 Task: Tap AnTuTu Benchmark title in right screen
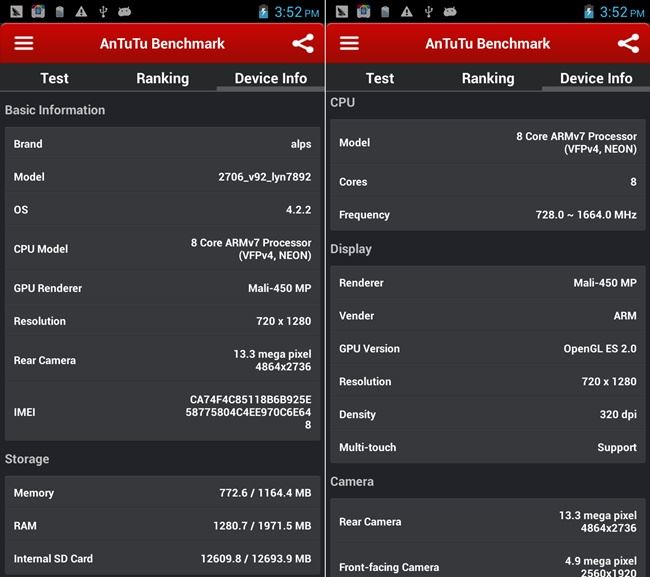pyautogui.click(x=488, y=44)
